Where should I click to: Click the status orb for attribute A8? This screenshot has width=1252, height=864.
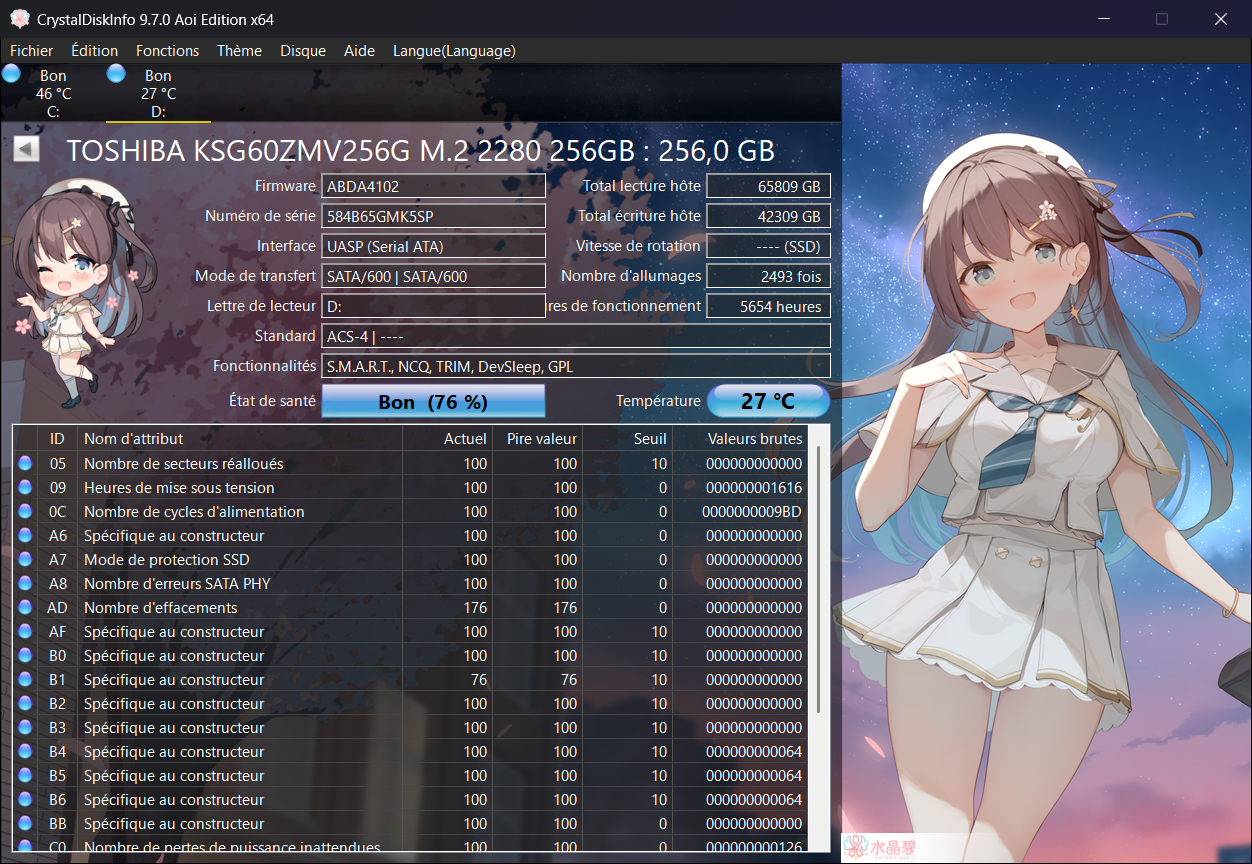coord(25,584)
